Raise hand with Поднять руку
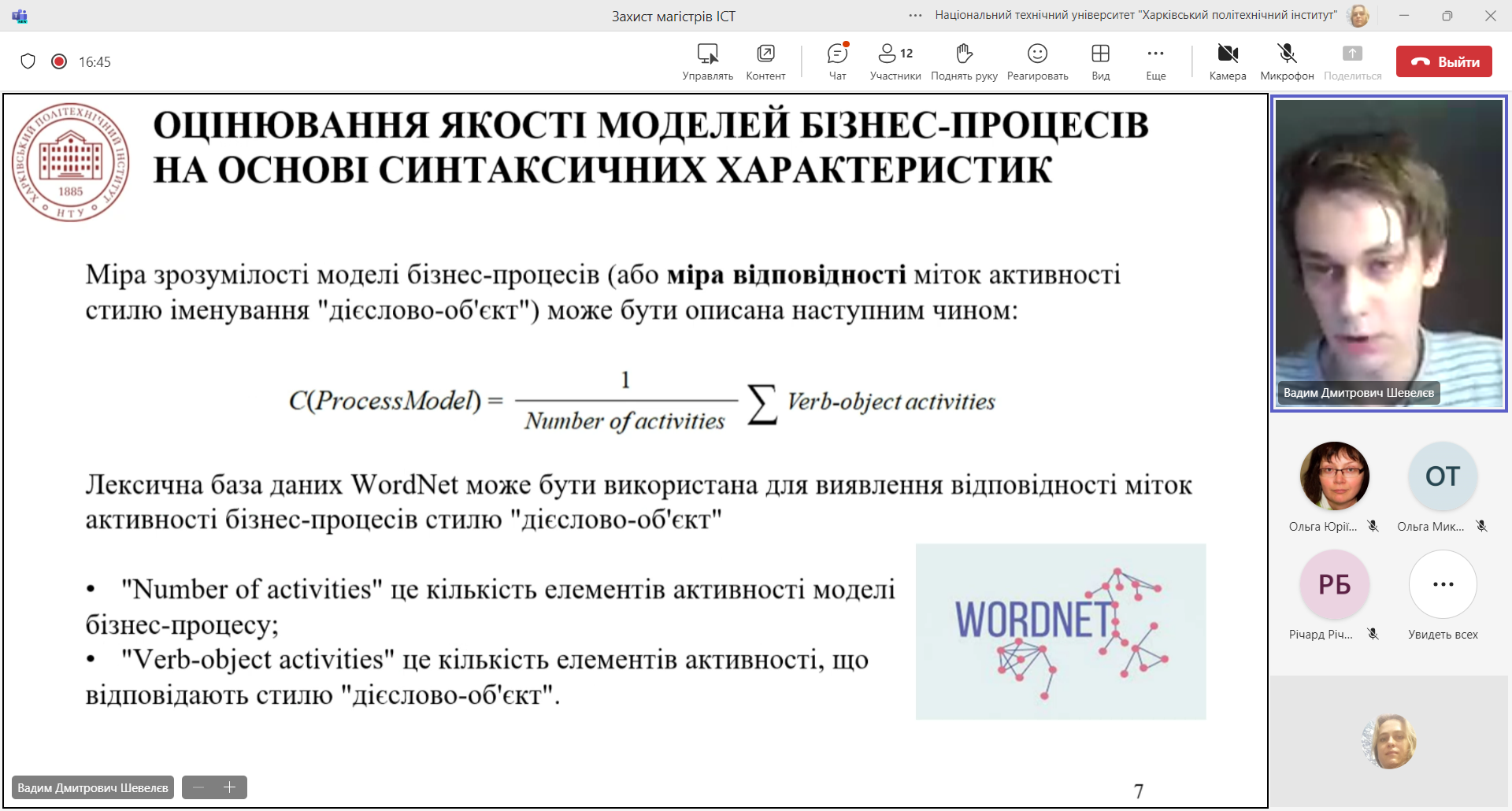This screenshot has height=811, width=1512. coord(964,61)
